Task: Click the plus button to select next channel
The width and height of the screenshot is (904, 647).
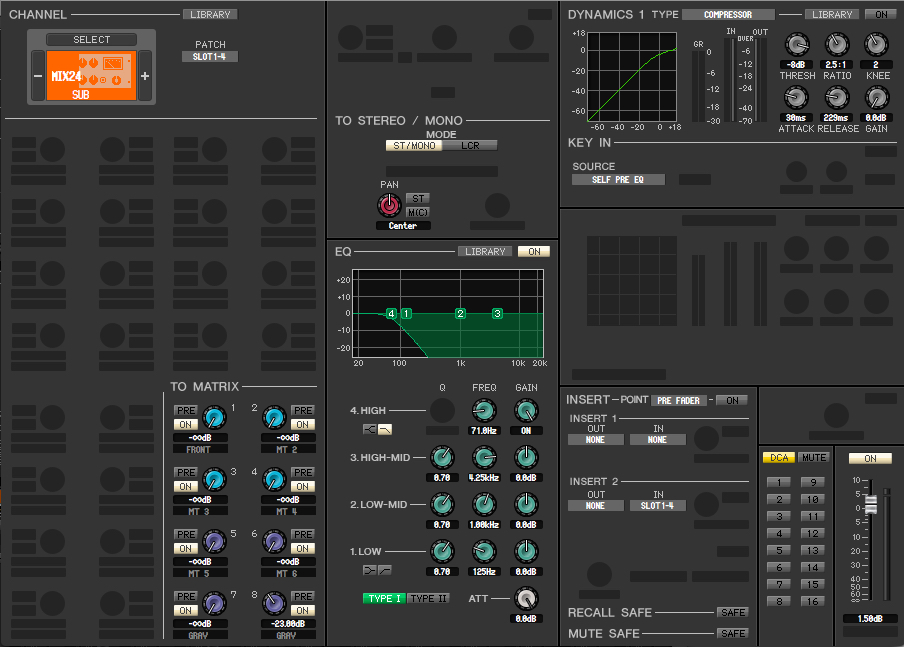Action: click(x=145, y=76)
